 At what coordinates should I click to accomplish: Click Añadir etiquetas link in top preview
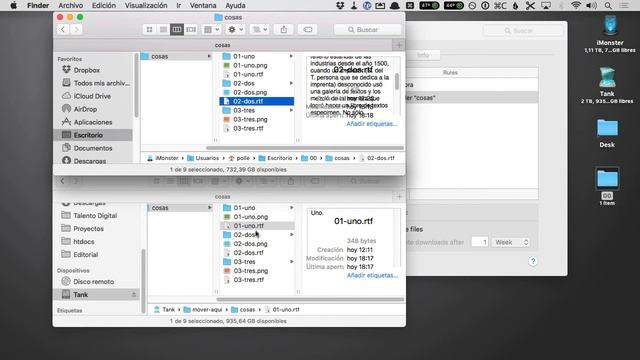pyautogui.click(x=372, y=124)
